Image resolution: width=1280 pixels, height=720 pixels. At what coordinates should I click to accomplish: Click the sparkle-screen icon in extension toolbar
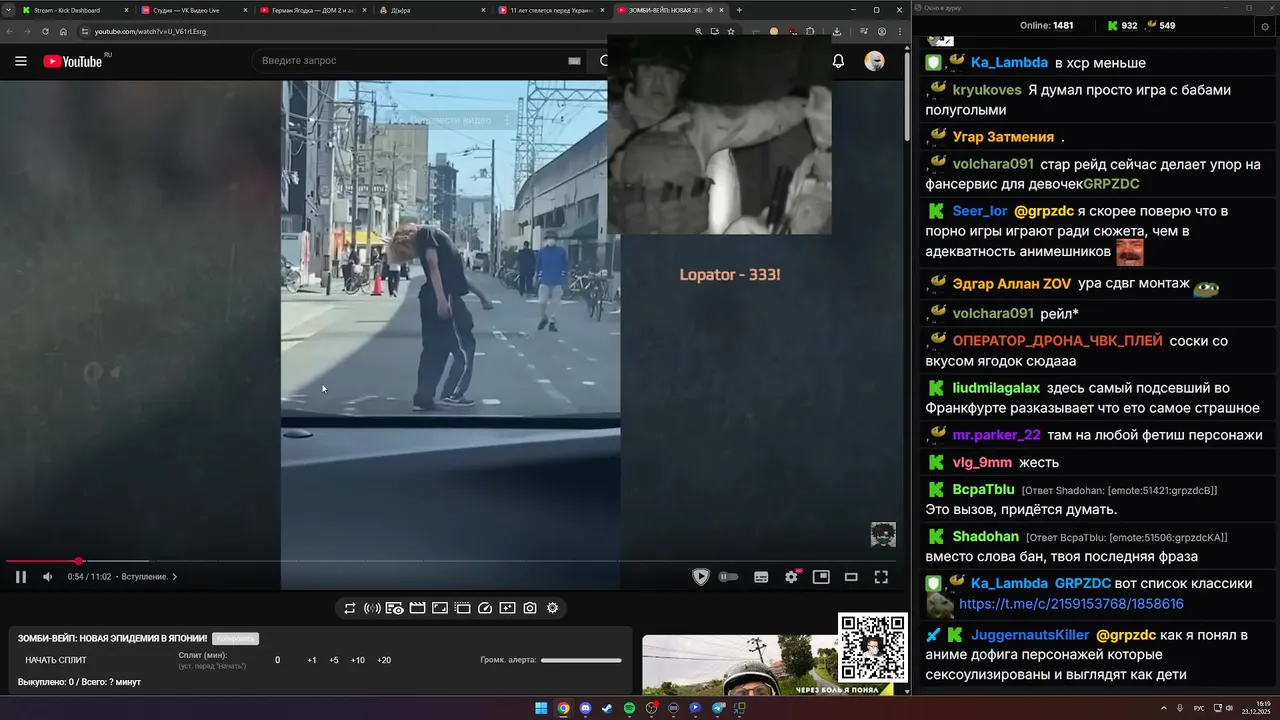click(507, 608)
